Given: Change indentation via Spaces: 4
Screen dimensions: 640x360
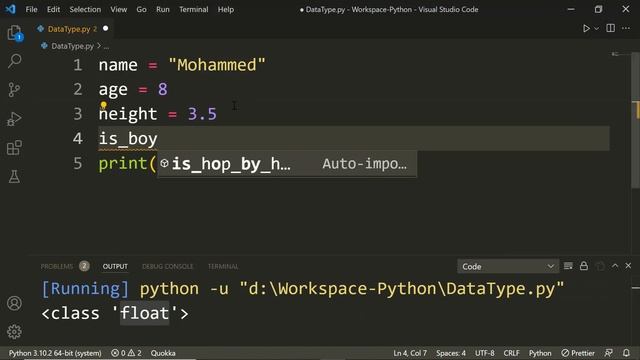Looking at the screenshot, I should pos(451,353).
